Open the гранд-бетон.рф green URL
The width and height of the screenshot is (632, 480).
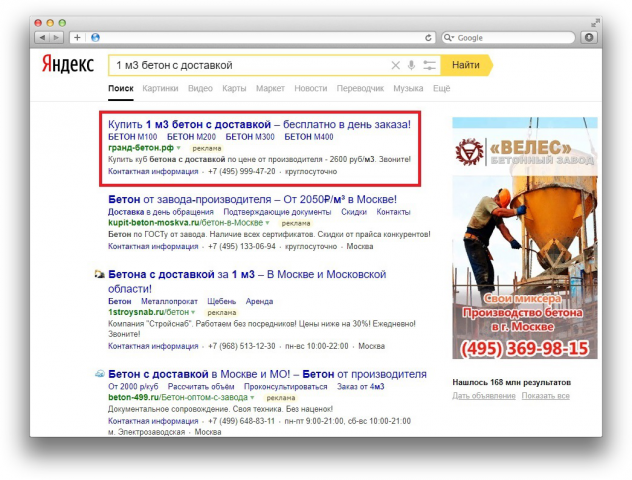[x=141, y=148]
